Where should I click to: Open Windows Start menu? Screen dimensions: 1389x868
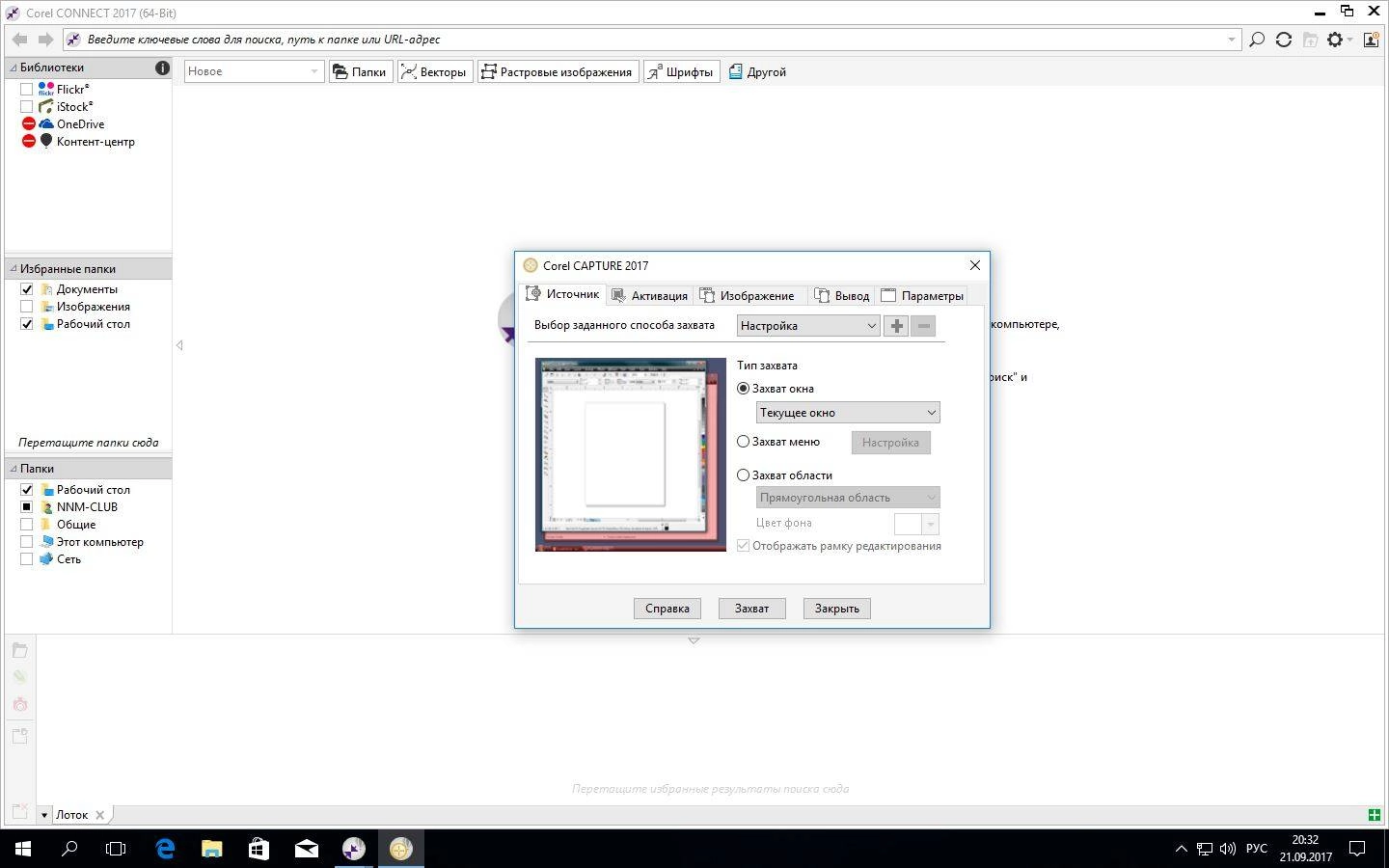click(23, 849)
